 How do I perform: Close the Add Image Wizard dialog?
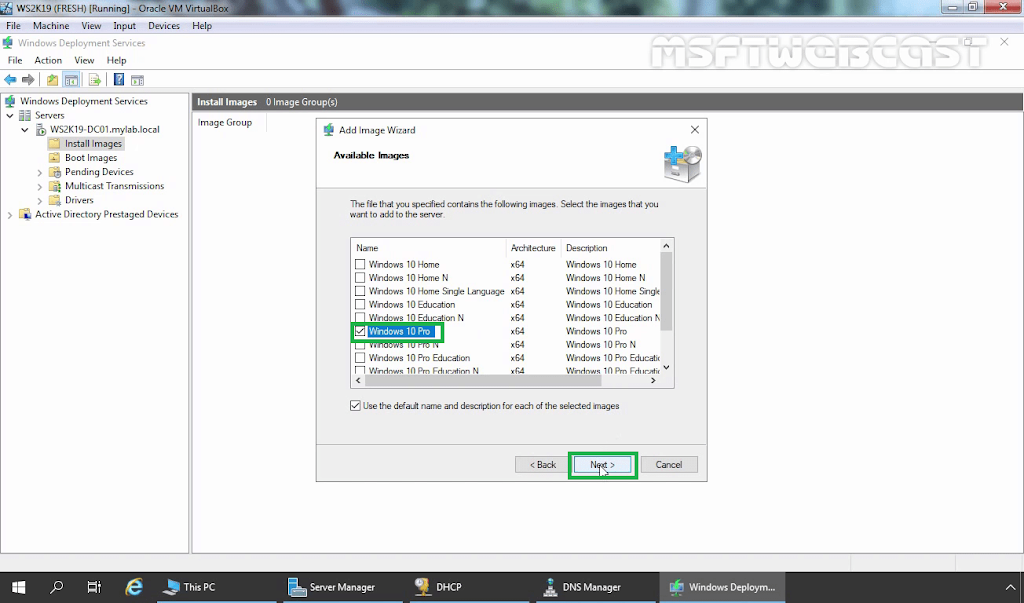(x=695, y=130)
